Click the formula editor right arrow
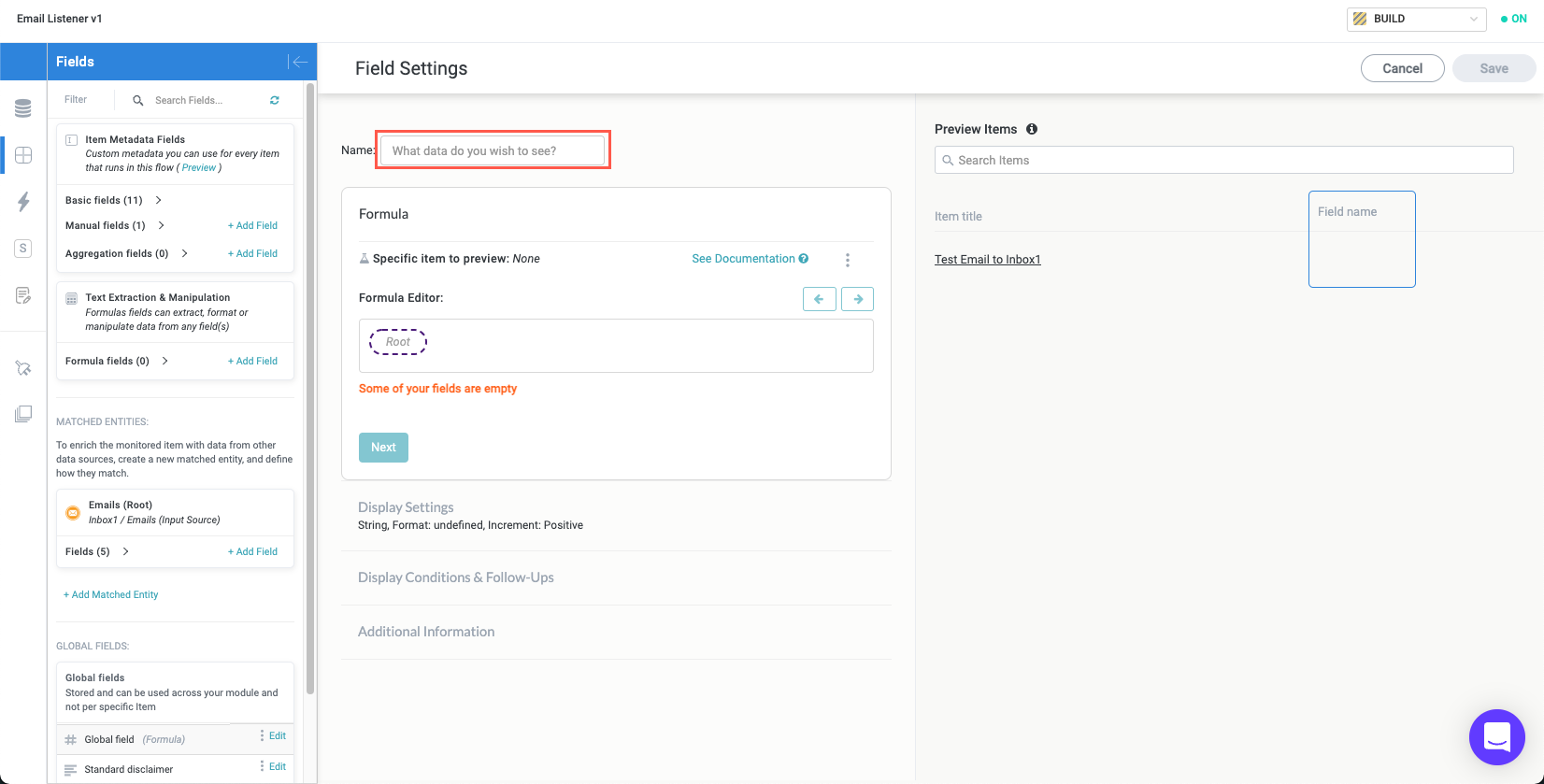This screenshot has height=784, width=1544. [857, 299]
